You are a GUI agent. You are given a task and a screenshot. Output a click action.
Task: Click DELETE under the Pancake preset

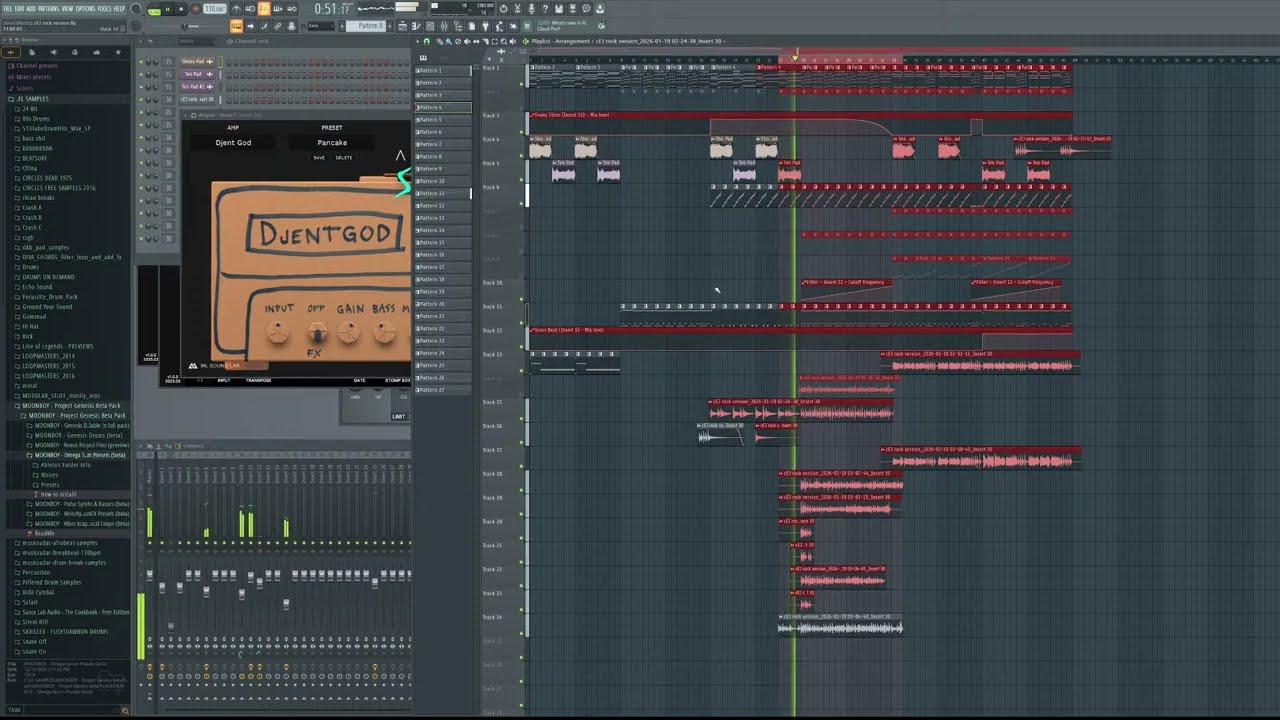344,158
